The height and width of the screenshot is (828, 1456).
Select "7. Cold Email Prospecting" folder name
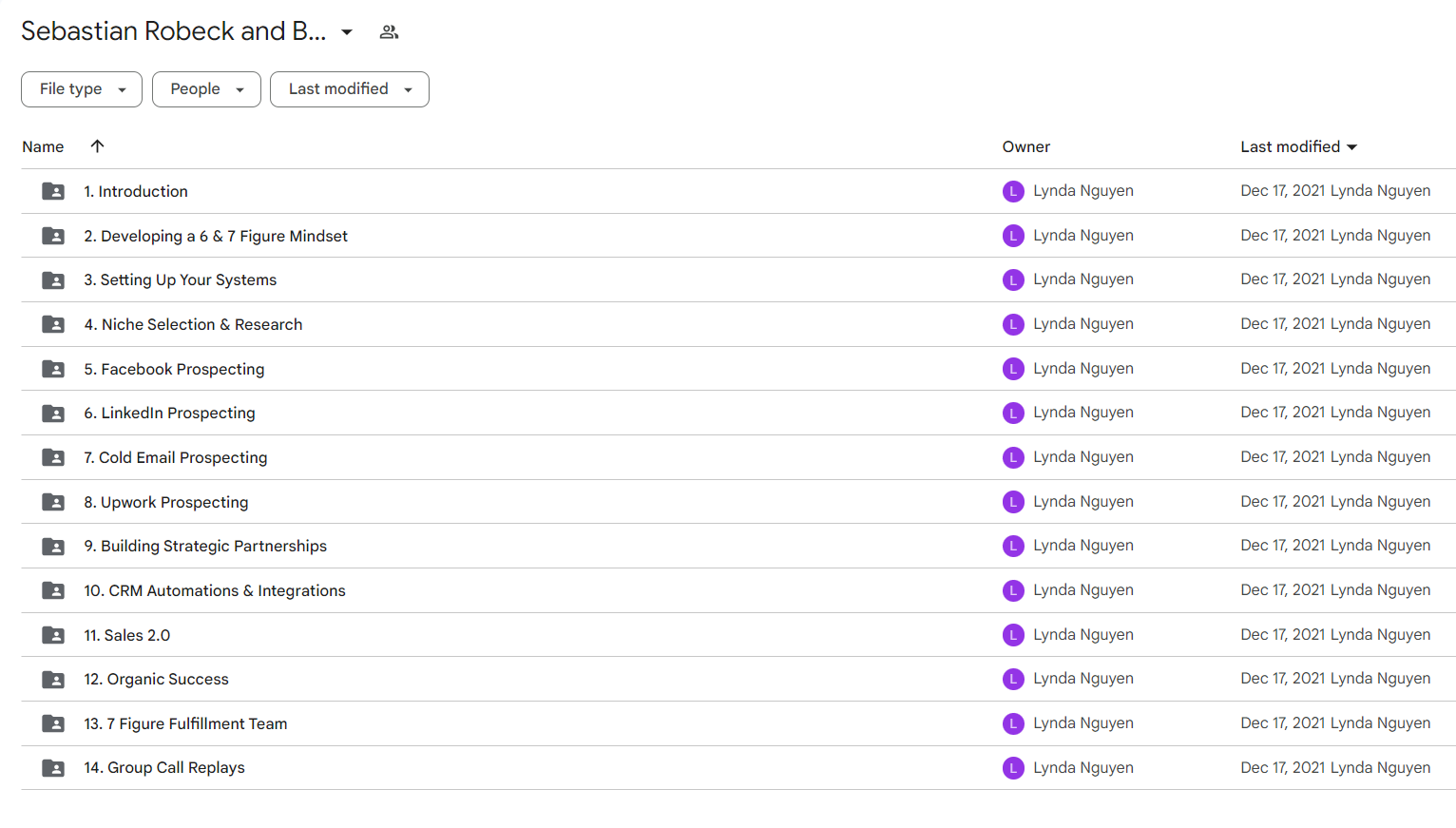pyautogui.click(x=176, y=457)
